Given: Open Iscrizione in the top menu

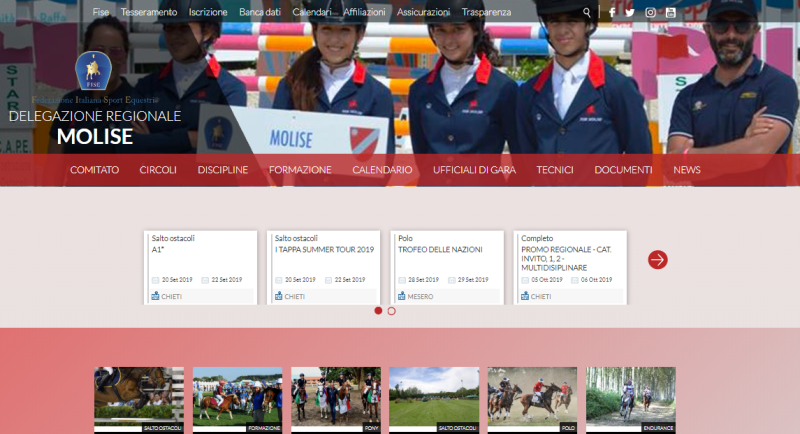Looking at the screenshot, I should click(208, 12).
